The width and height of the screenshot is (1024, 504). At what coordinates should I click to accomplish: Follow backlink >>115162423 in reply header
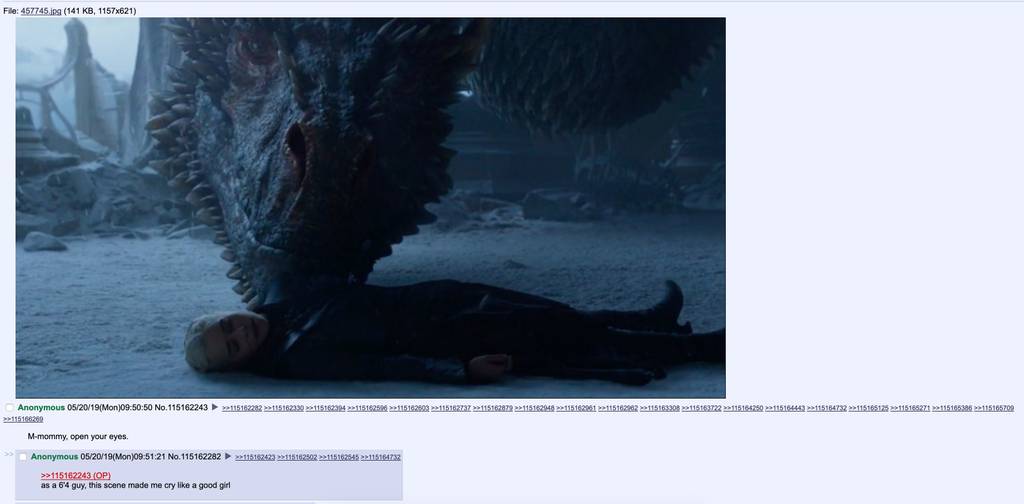pos(255,457)
